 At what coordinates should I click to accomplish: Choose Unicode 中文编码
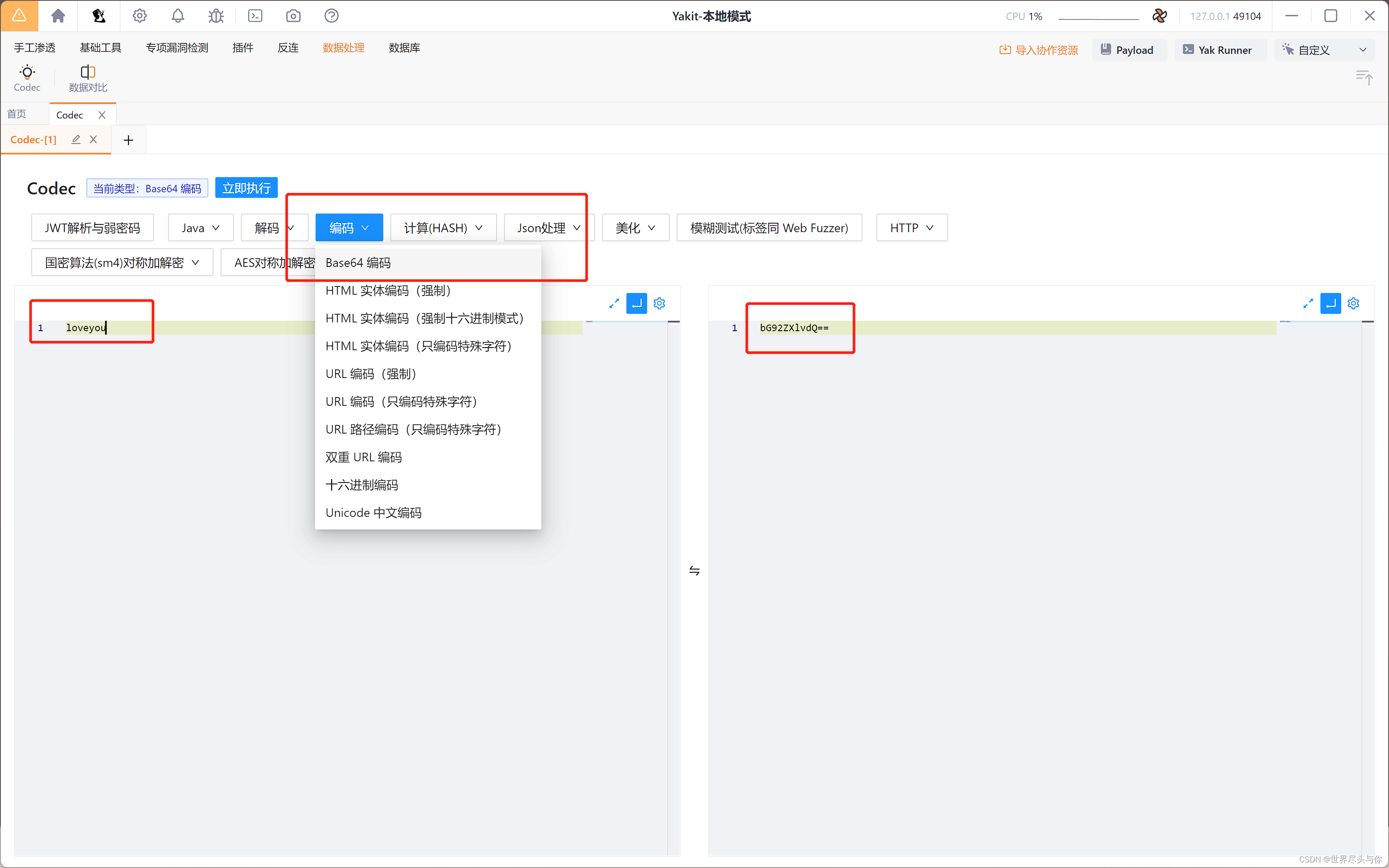[428, 513]
